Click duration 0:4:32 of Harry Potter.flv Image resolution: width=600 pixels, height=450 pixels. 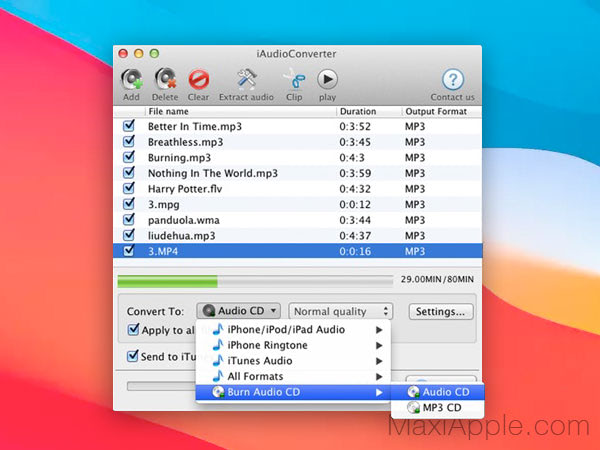tap(355, 189)
